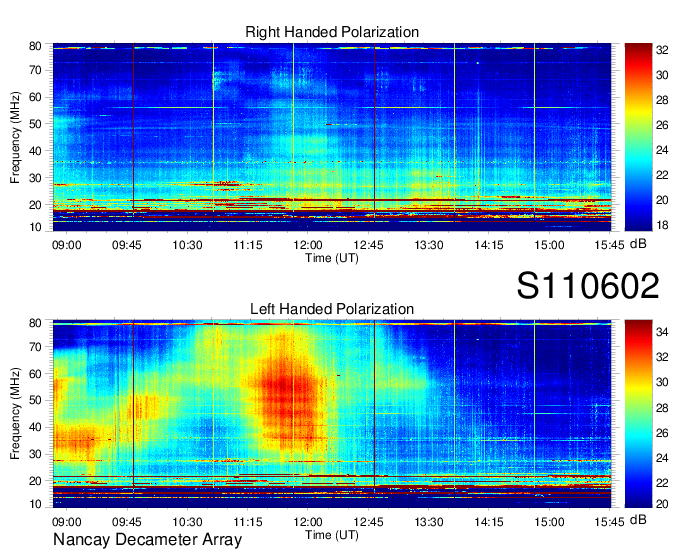Image resolution: width=680 pixels, height=552 pixels.
Task: Click the 12:45 time tick under Left Handed plot
Action: [x=368, y=522]
